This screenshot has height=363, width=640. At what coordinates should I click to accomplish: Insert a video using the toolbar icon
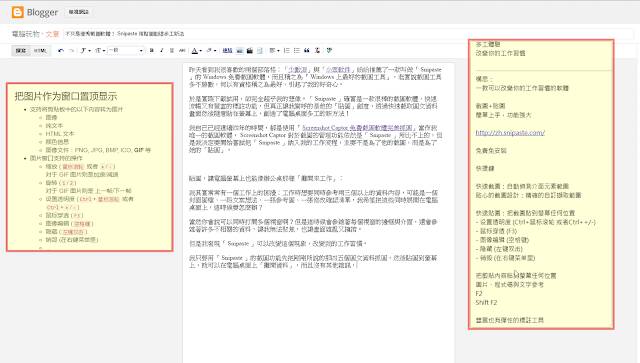tap(250, 51)
